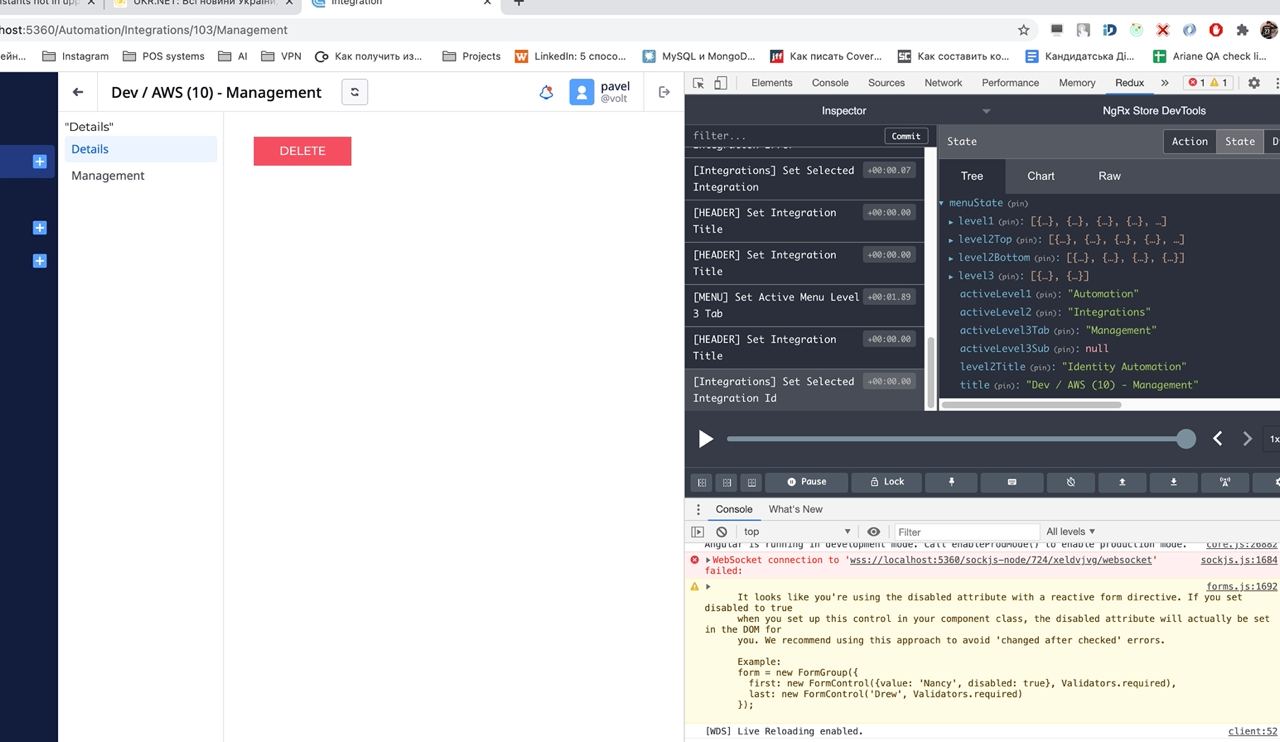Click the Commit button in Redux
1280x742 pixels.
(906, 136)
